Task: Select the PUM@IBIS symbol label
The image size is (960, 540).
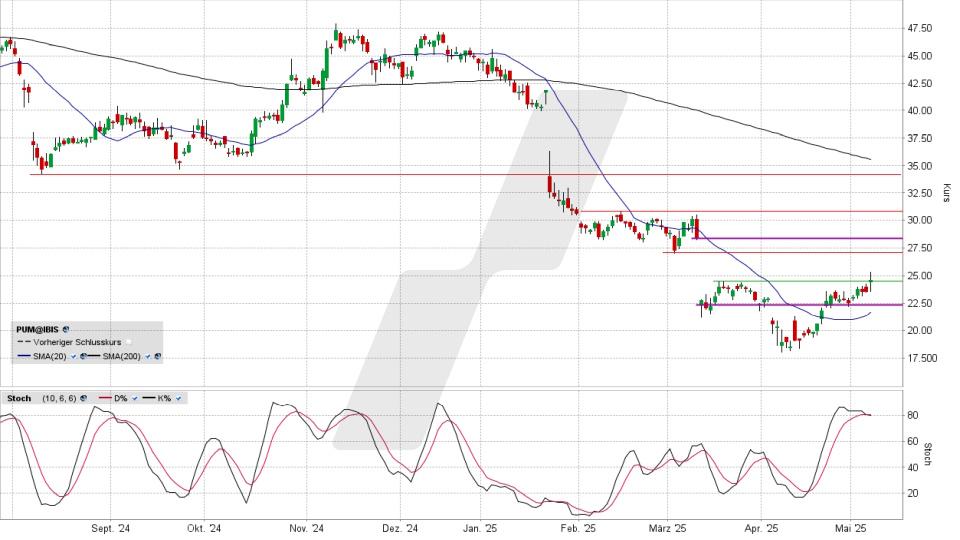Action: pos(37,329)
